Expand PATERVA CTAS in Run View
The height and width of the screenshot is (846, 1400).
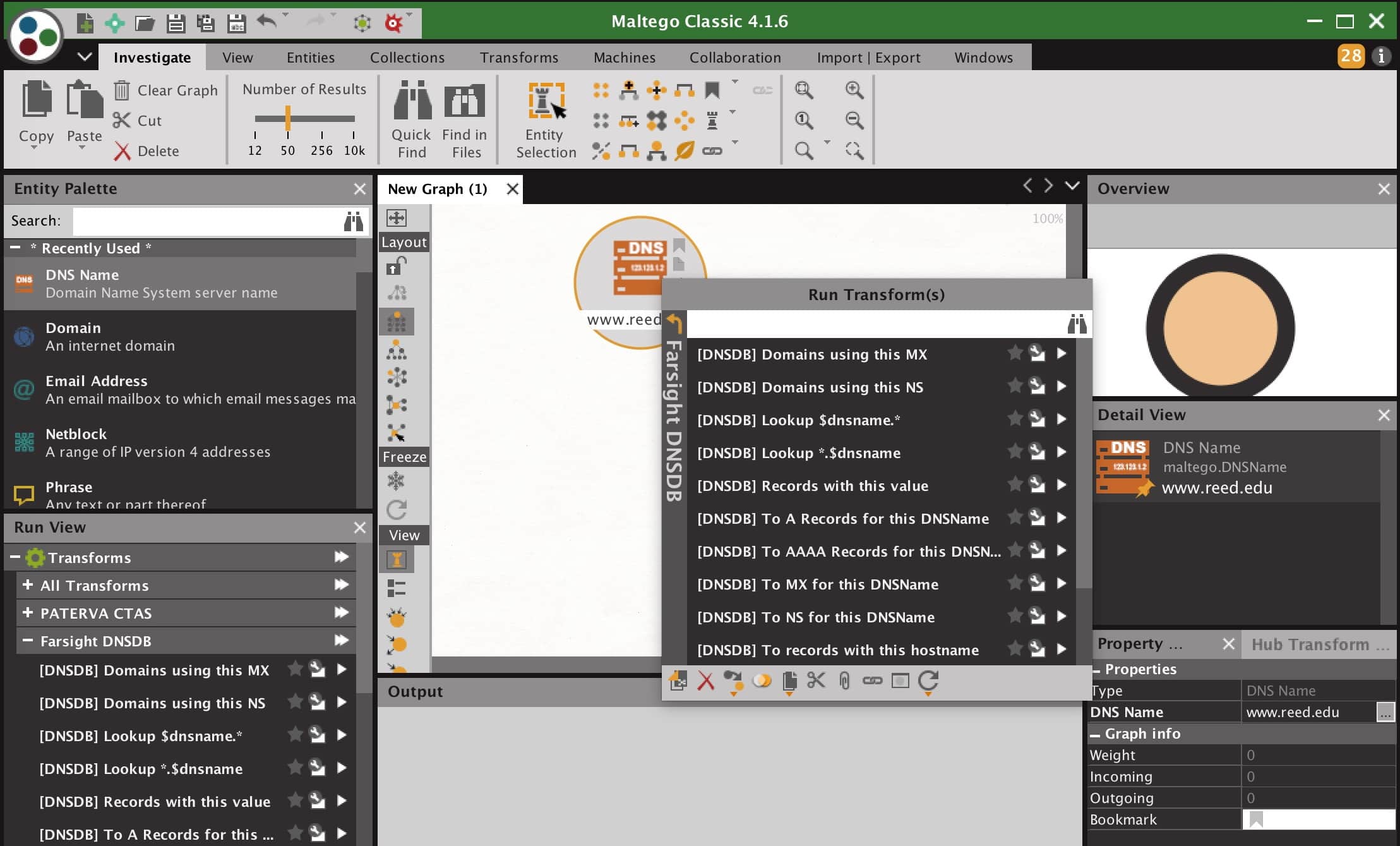pyautogui.click(x=28, y=613)
